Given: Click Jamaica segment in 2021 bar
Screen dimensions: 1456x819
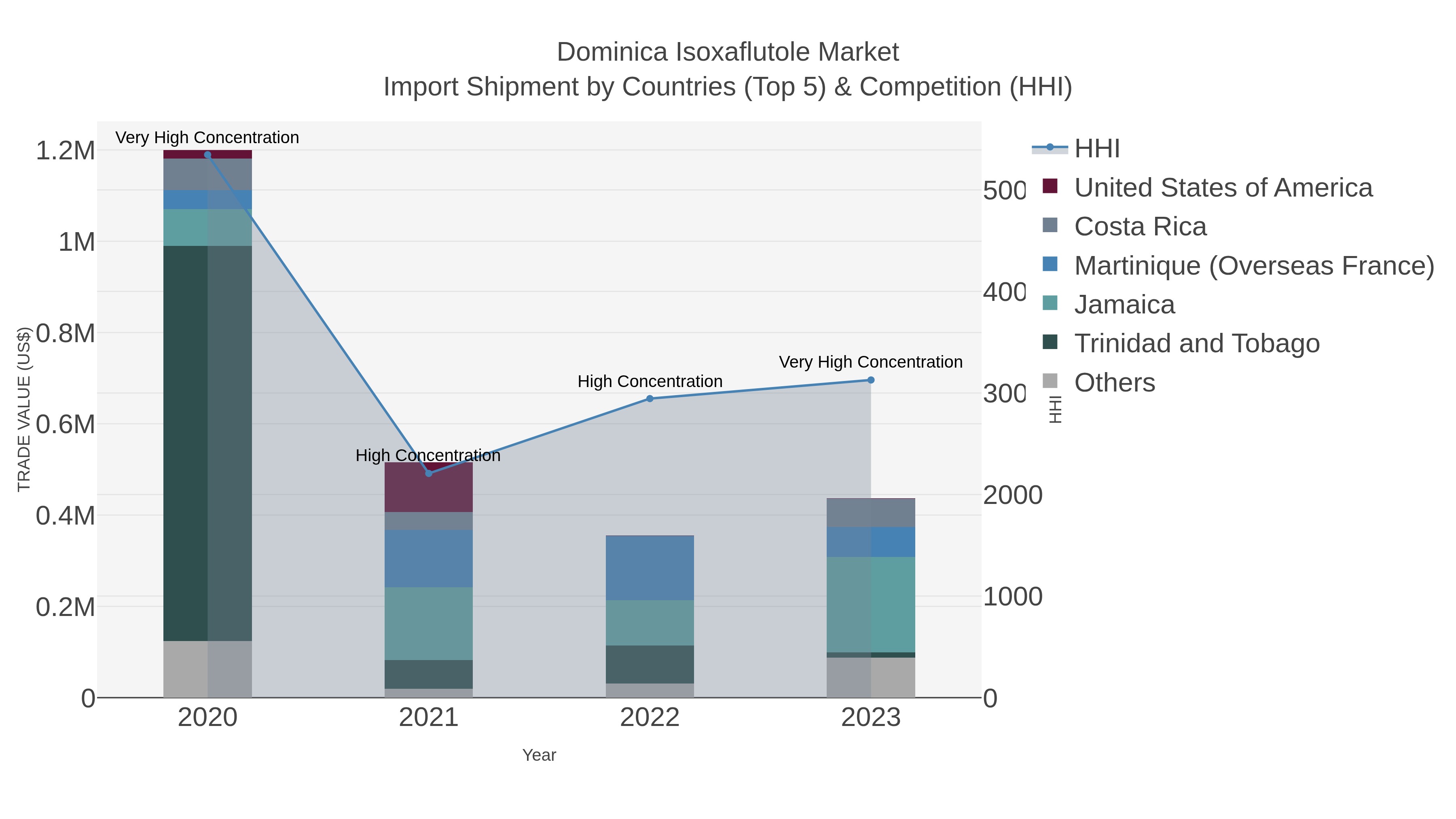Looking at the screenshot, I should (428, 624).
